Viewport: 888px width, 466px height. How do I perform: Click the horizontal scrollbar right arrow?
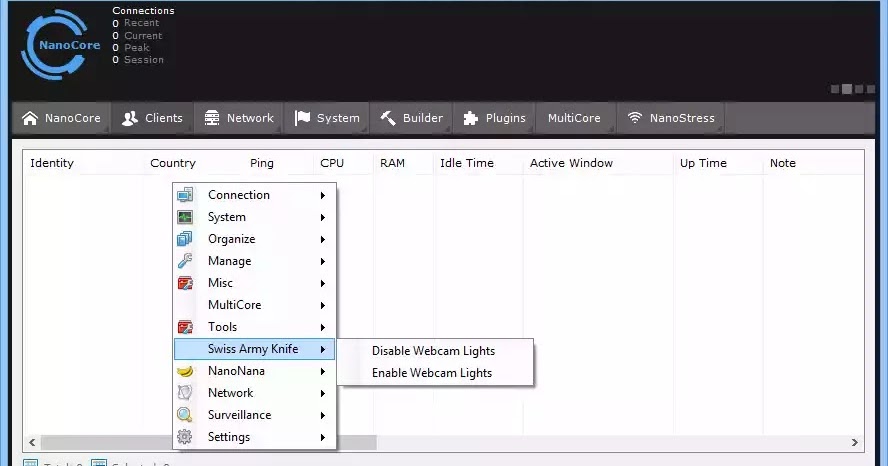pos(855,442)
